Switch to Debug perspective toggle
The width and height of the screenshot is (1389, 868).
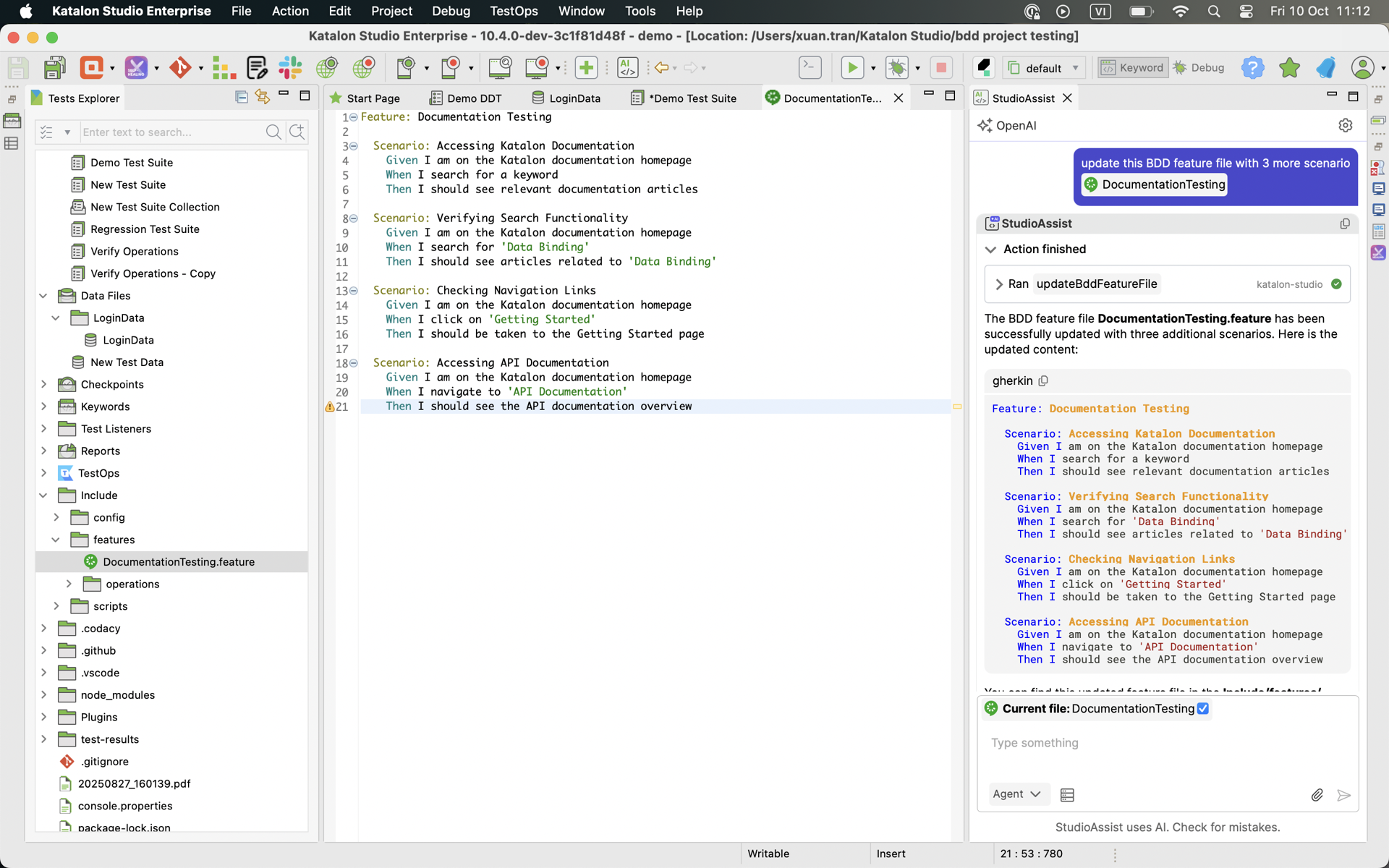tap(1199, 67)
